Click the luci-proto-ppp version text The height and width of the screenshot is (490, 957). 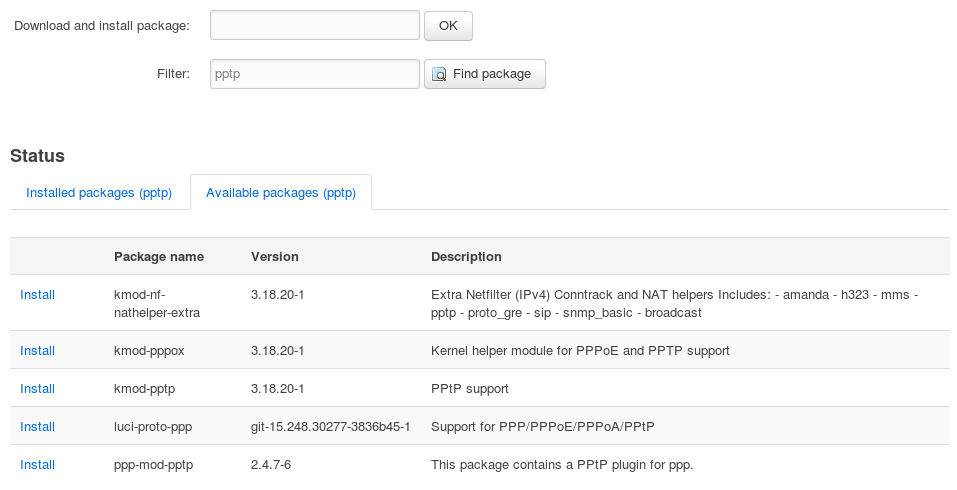tap(330, 427)
